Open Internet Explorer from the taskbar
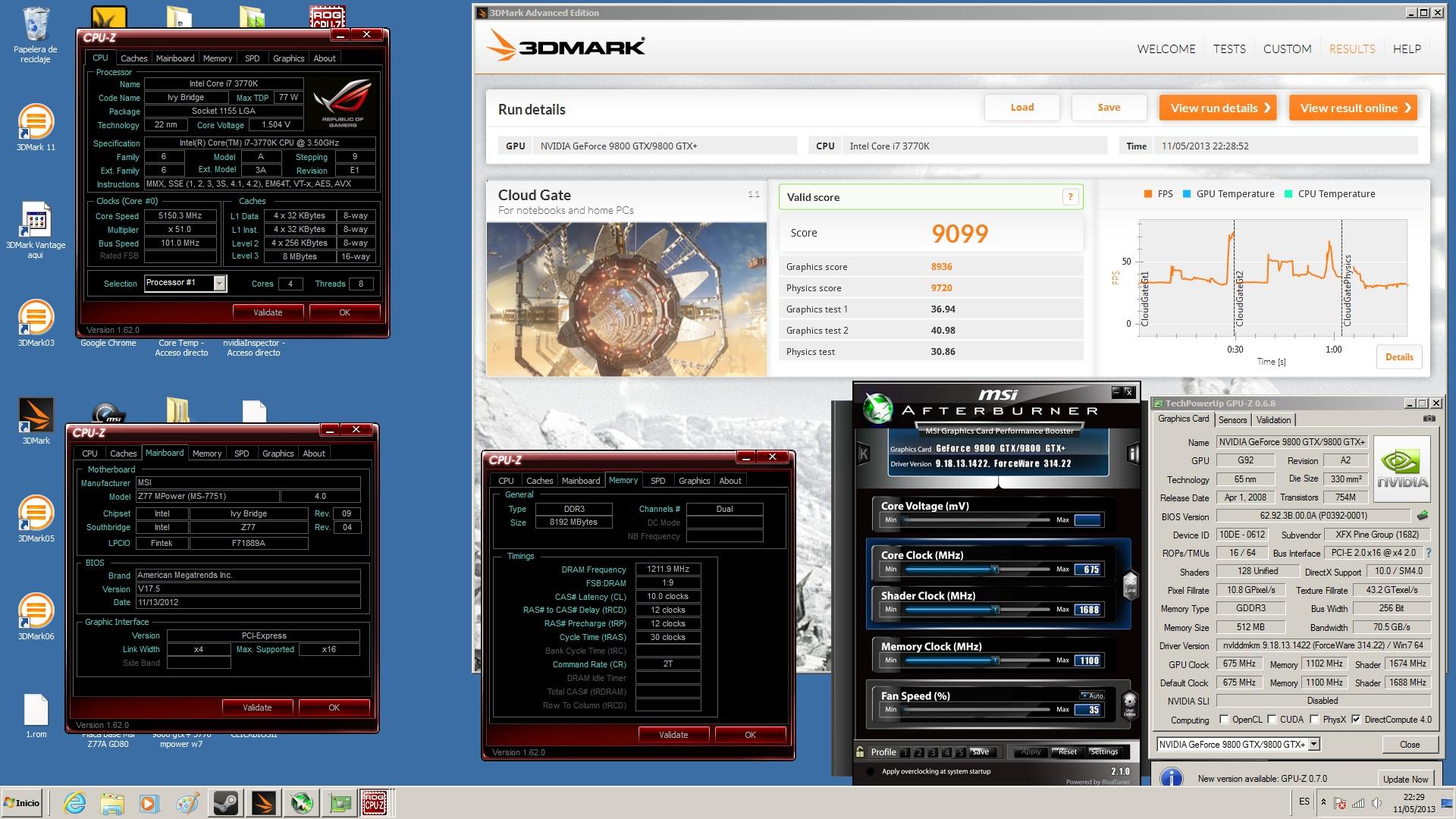The width and height of the screenshot is (1456, 819). coord(74,802)
